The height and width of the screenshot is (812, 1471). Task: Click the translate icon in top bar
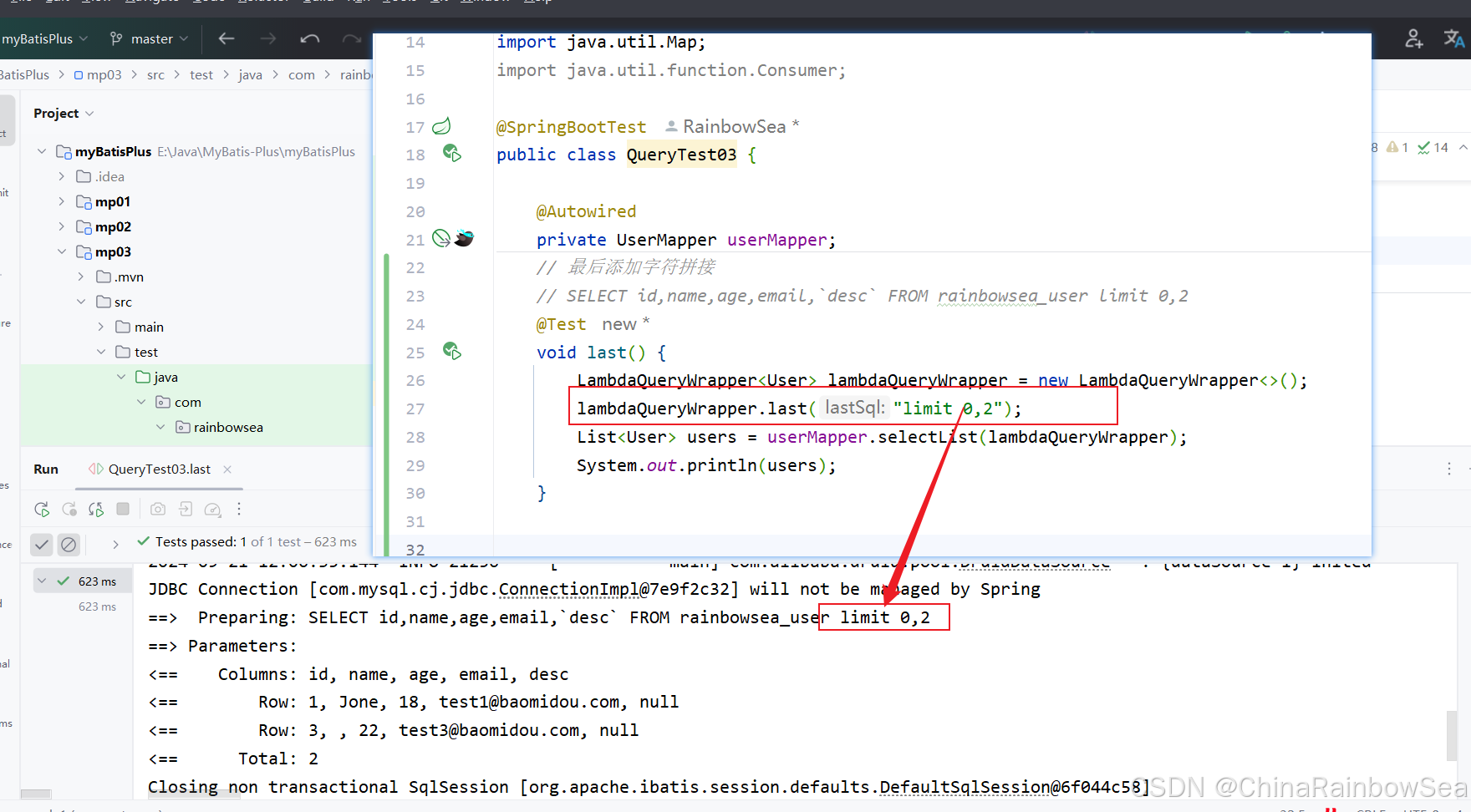point(1454,38)
